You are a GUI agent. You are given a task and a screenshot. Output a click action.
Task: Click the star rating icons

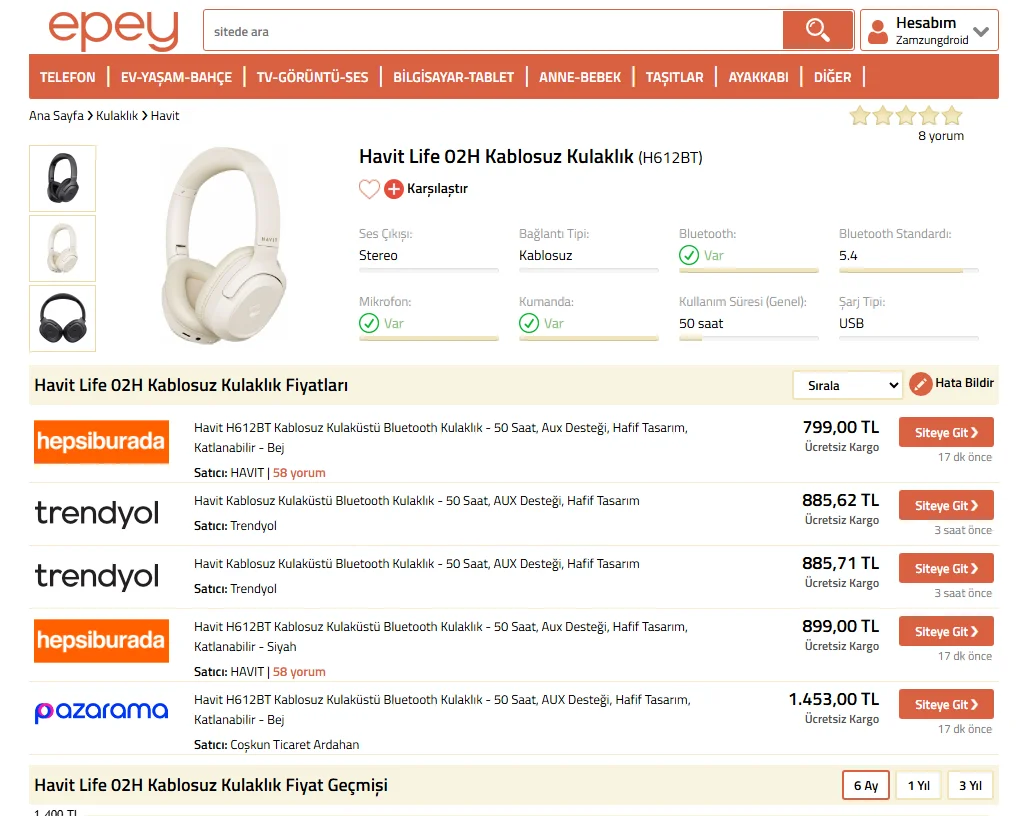(x=906, y=116)
